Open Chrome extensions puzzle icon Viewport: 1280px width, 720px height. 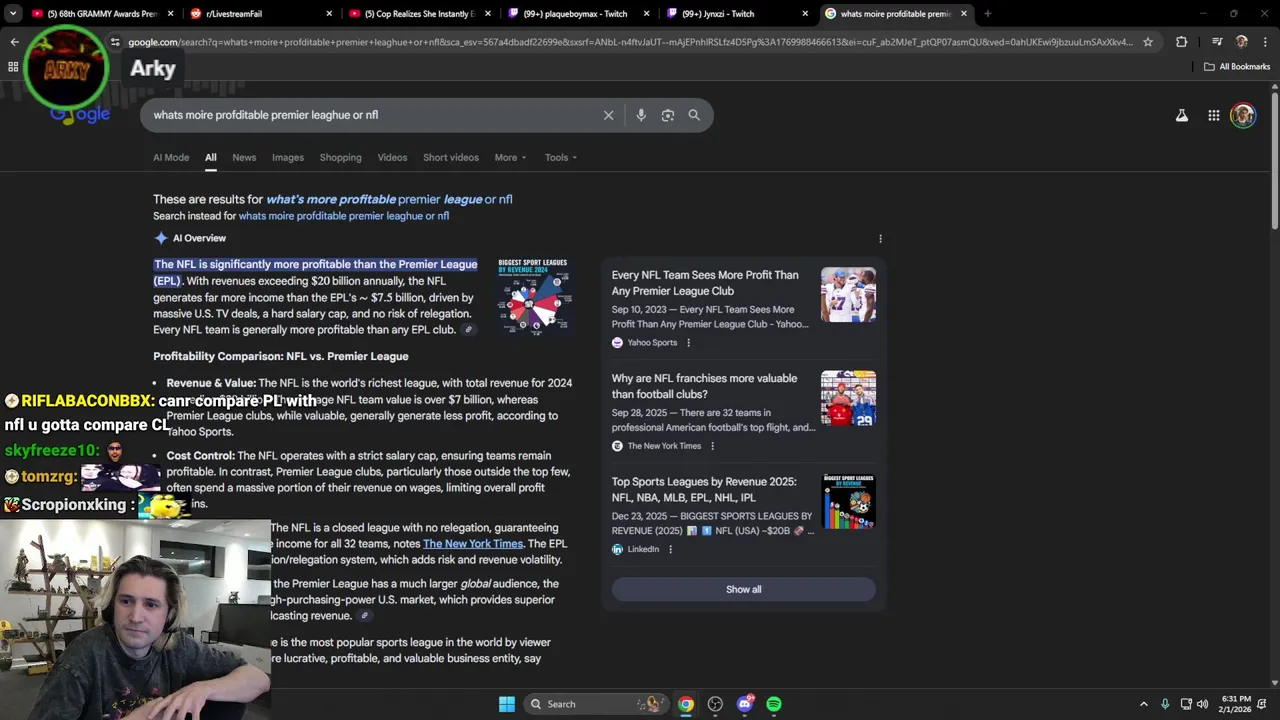pos(1182,42)
